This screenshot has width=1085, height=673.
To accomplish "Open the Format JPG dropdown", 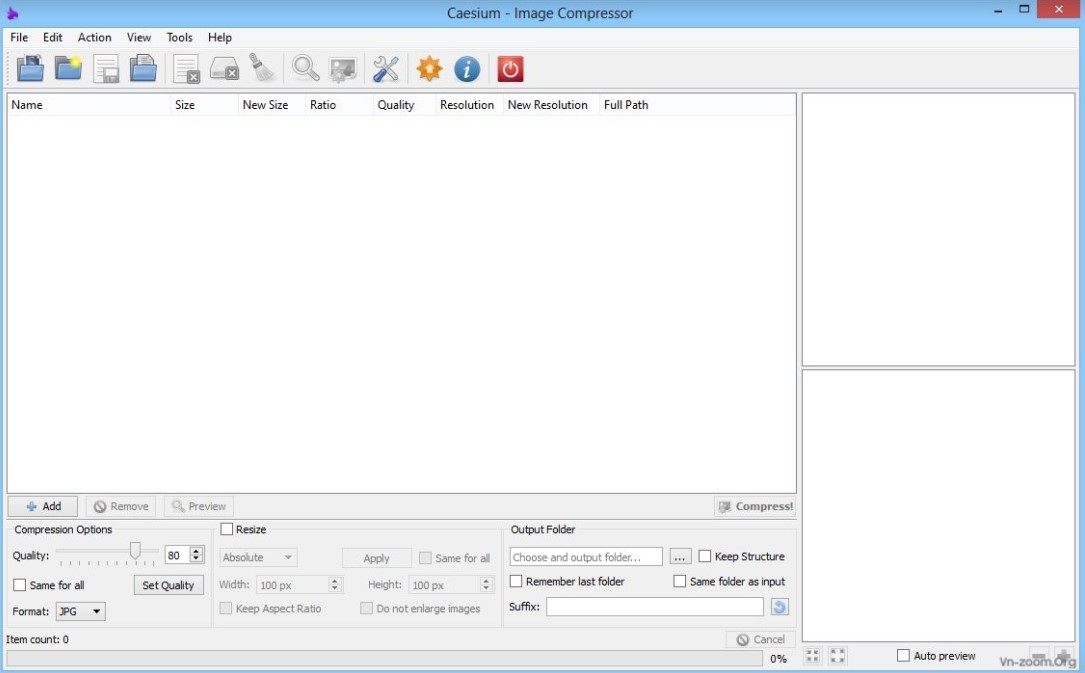I will pyautogui.click(x=80, y=611).
